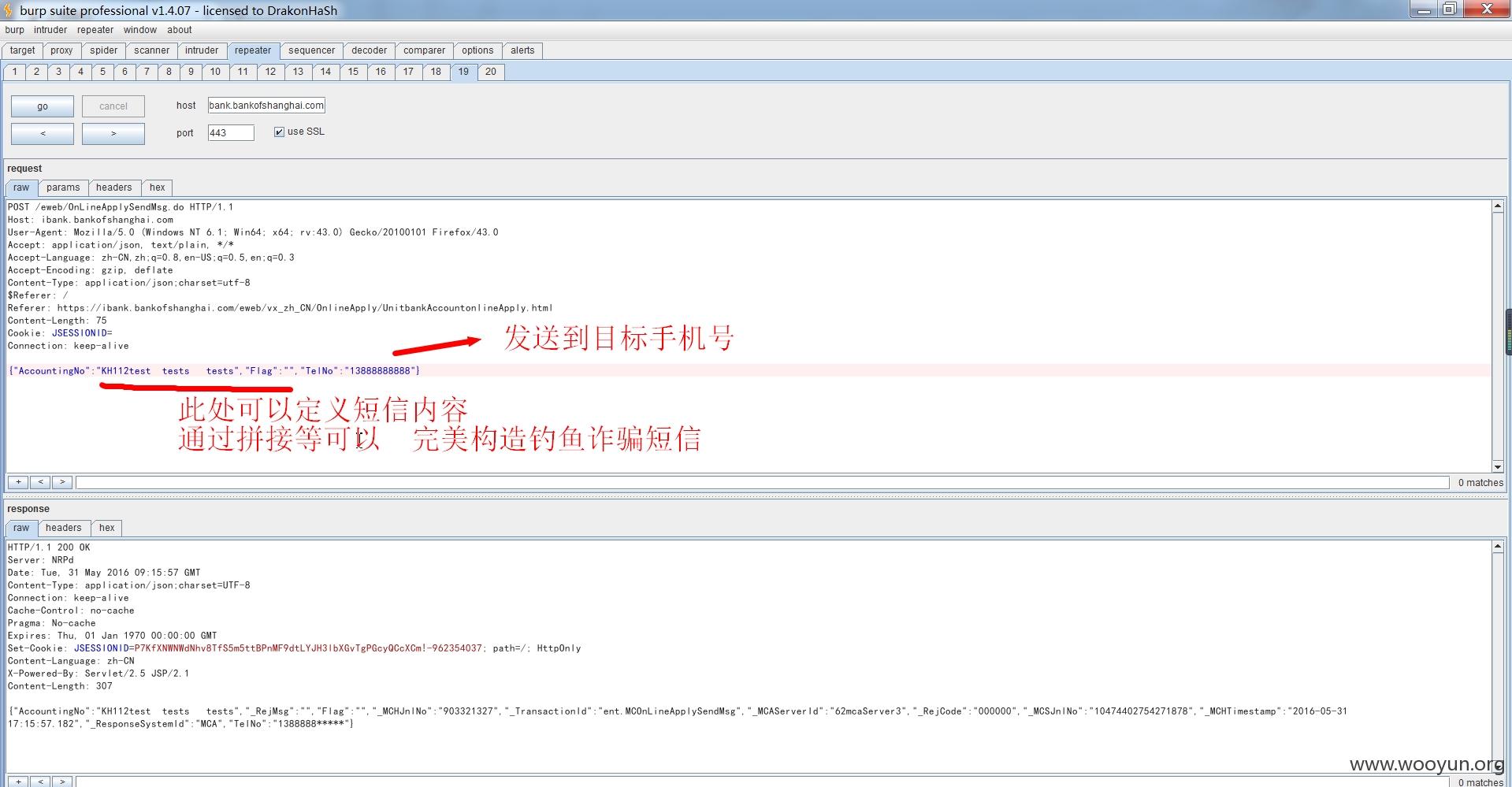
Task: Click the JSON request body line
Action: coord(214,371)
